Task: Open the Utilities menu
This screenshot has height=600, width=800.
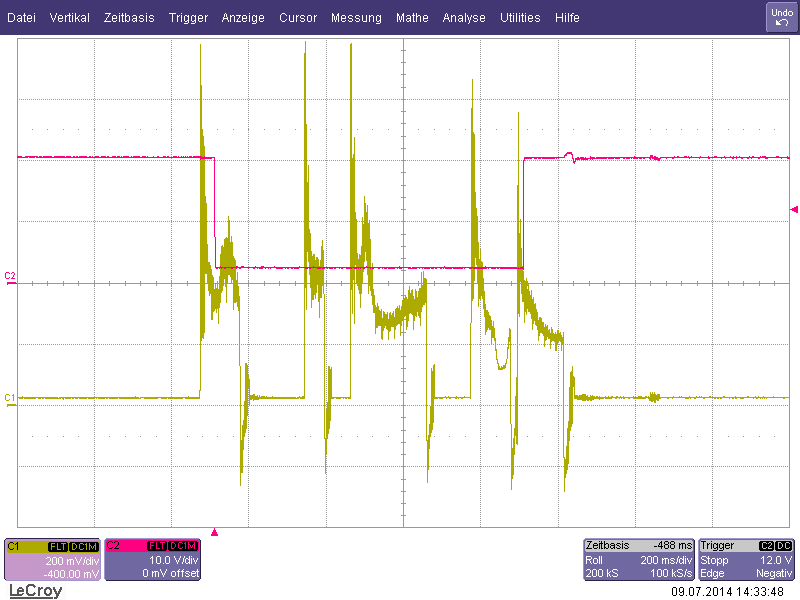Action: tap(520, 18)
